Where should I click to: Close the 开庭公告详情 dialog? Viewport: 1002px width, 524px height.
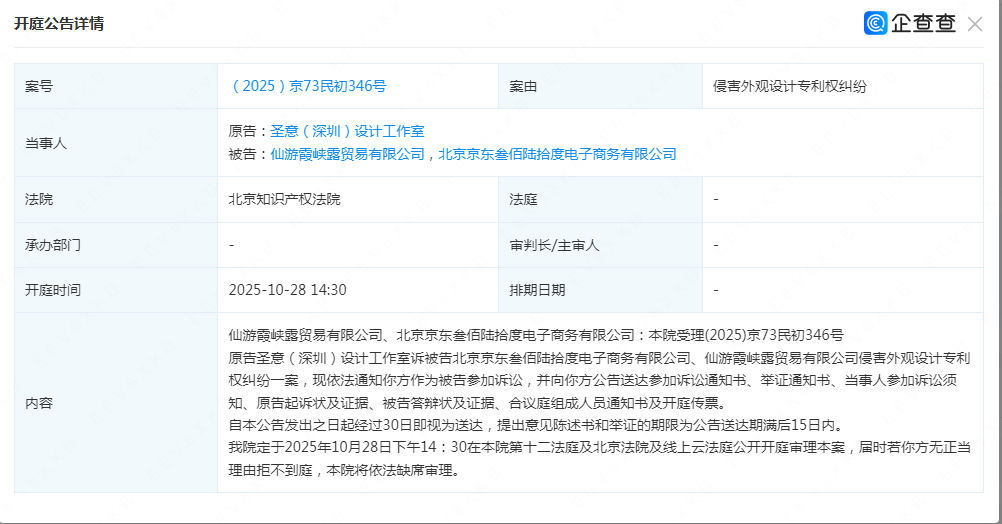click(x=975, y=24)
